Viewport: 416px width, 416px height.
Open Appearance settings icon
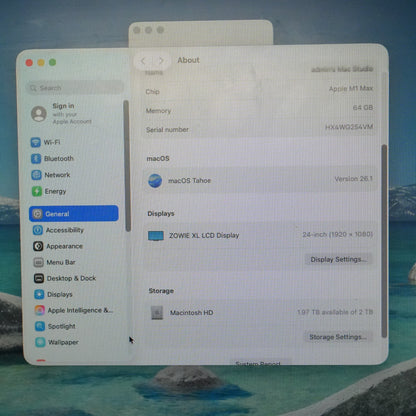pos(38,246)
